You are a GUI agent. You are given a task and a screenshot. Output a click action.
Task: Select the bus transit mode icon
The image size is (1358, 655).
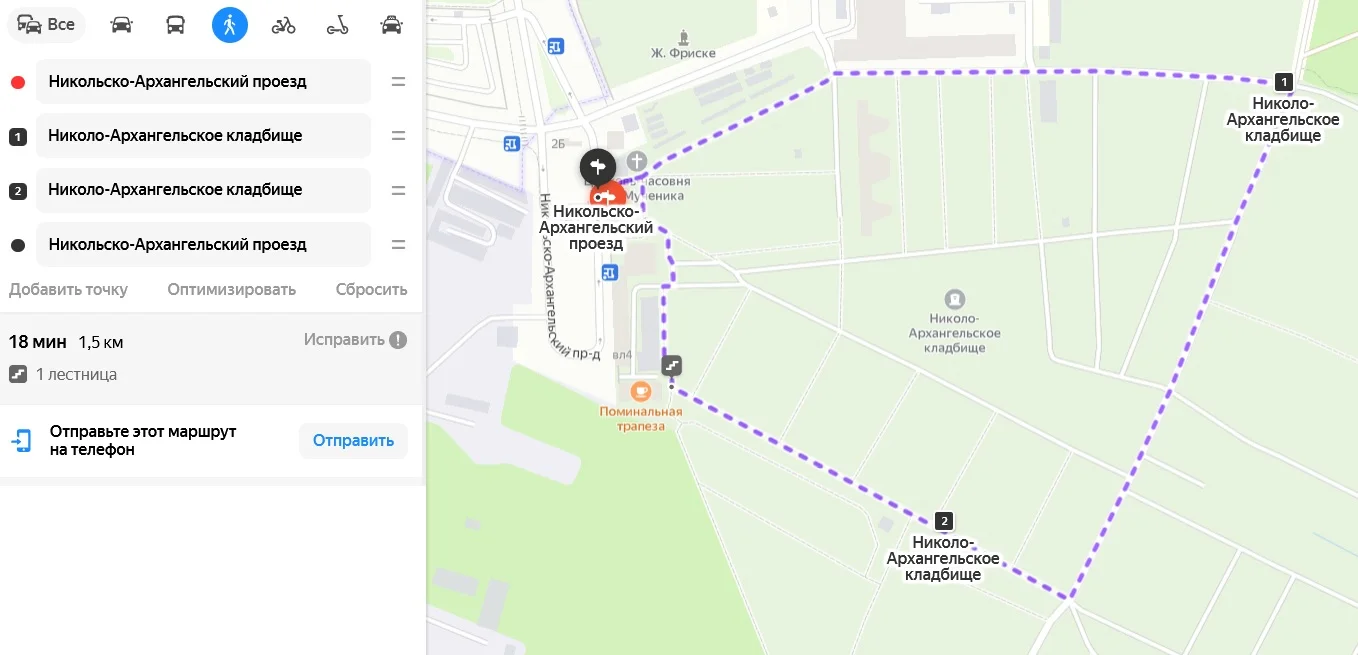[x=175, y=25]
